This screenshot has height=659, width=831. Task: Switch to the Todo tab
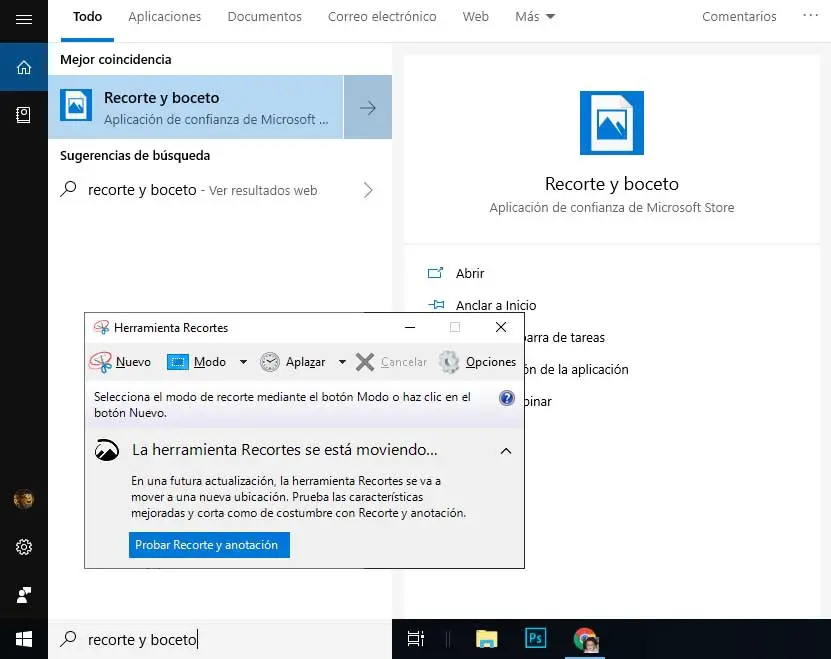point(87,16)
